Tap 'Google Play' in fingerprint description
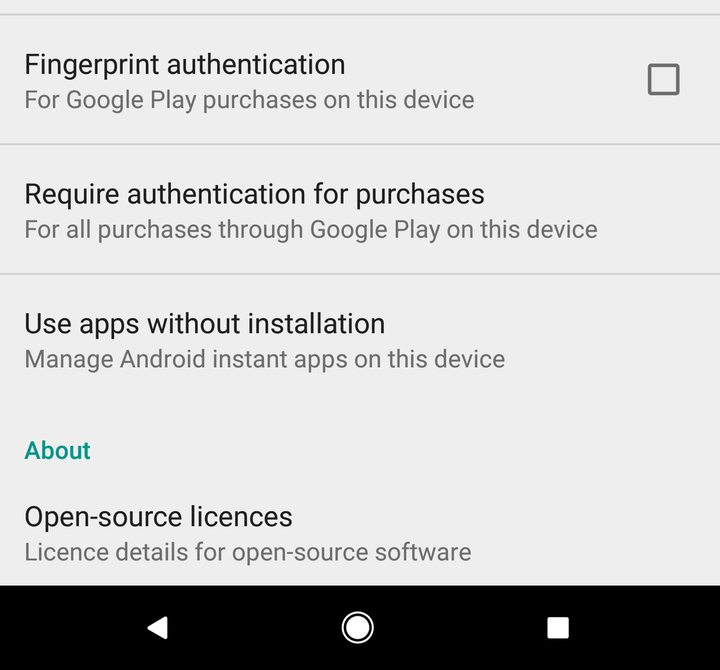The image size is (720, 670). (x=131, y=100)
